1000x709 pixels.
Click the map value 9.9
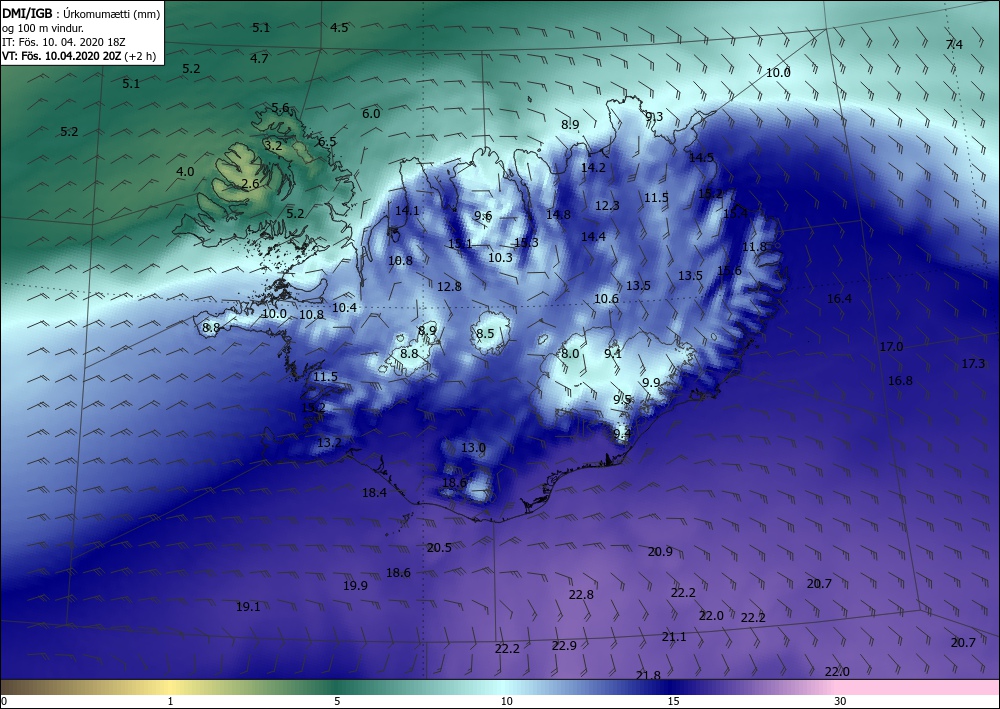(x=651, y=383)
